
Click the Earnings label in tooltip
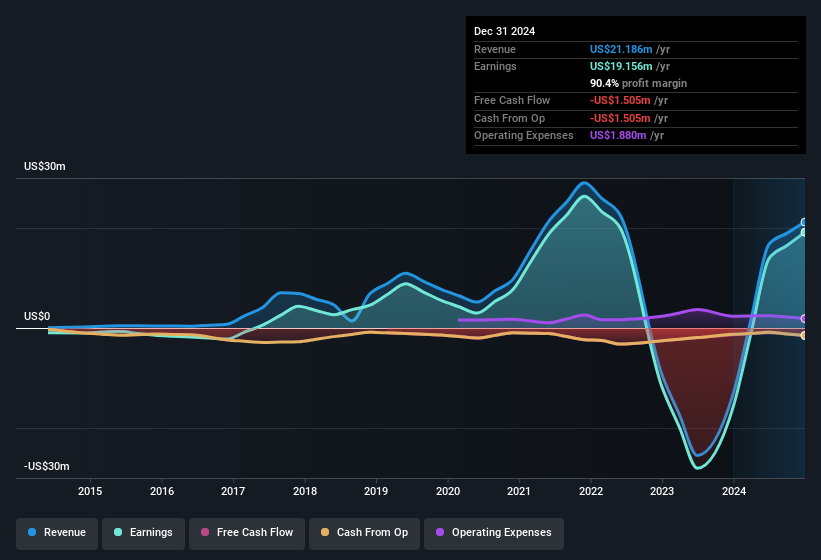[495, 66]
